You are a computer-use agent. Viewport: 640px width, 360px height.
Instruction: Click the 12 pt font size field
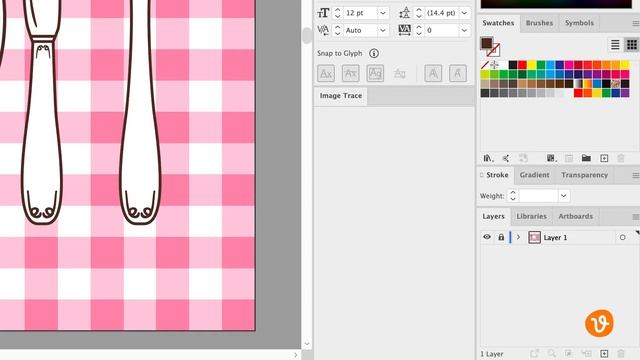tap(360, 13)
